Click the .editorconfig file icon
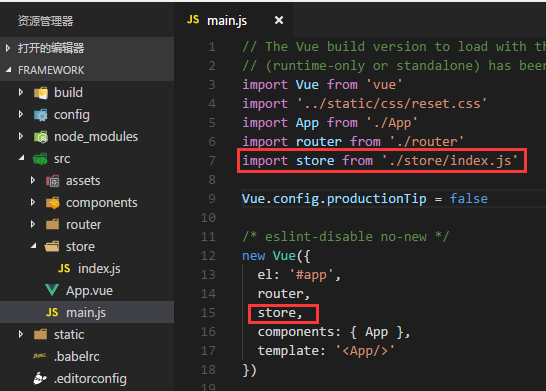This screenshot has height=391, width=546. (x=40, y=378)
